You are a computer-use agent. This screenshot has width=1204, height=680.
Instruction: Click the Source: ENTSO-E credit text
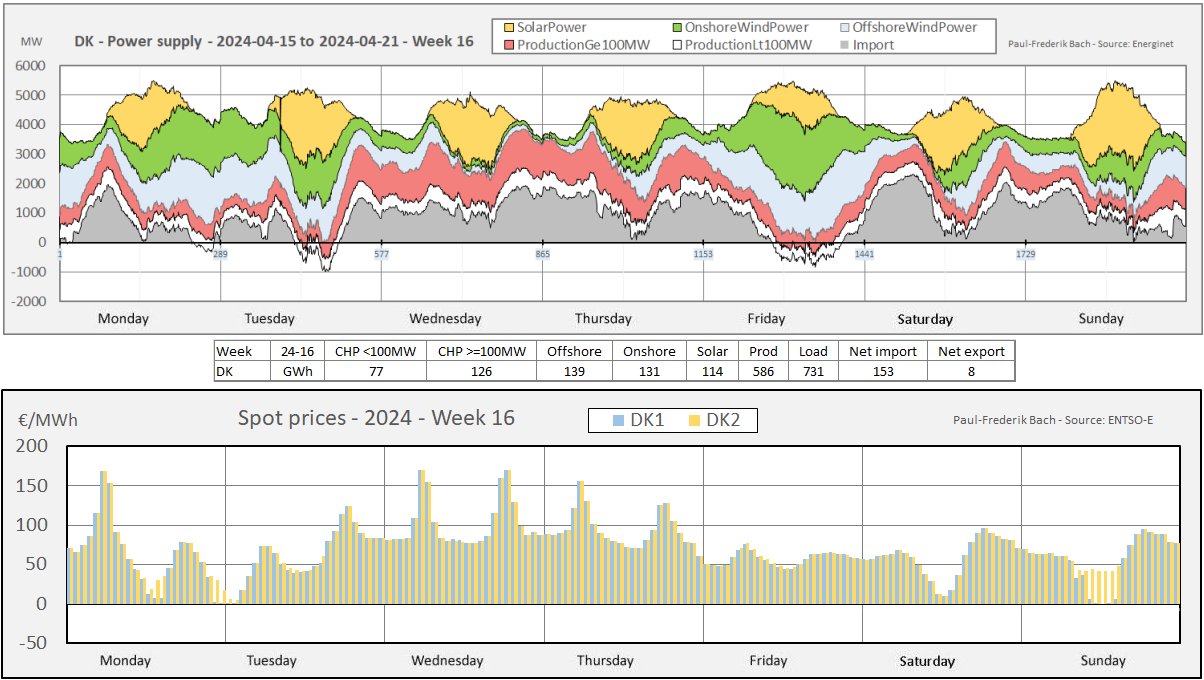(x=1053, y=420)
